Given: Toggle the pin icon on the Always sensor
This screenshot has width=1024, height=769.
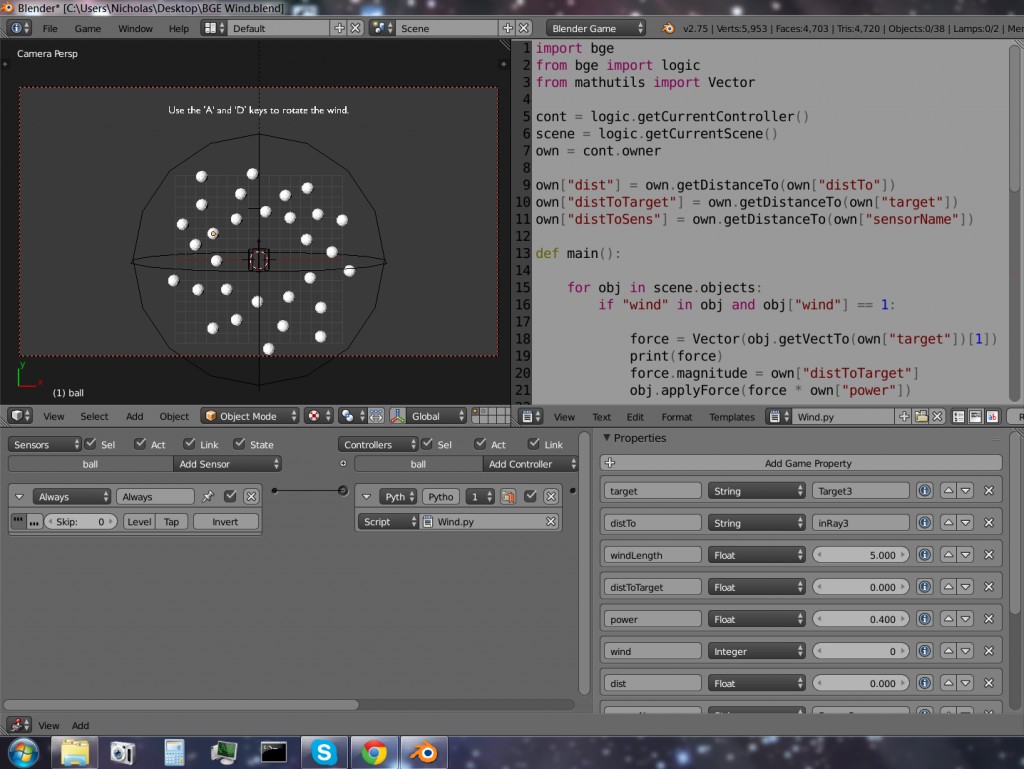Looking at the screenshot, I should point(208,496).
